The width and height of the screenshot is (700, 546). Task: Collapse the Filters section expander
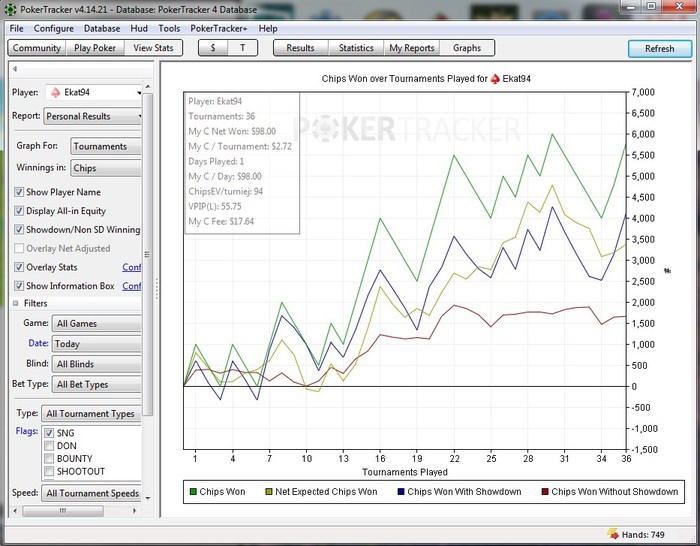point(16,303)
